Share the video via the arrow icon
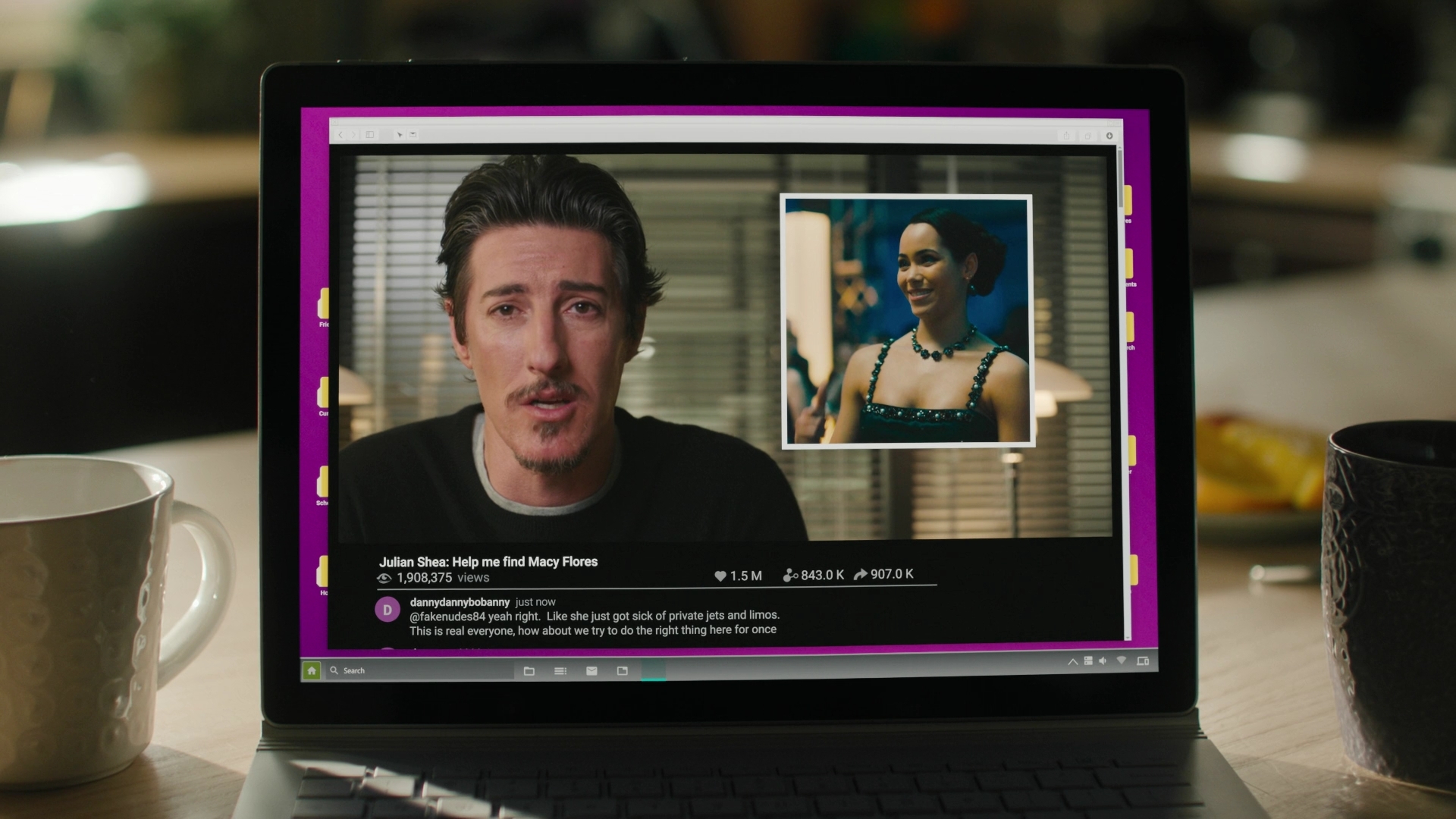 tap(861, 575)
